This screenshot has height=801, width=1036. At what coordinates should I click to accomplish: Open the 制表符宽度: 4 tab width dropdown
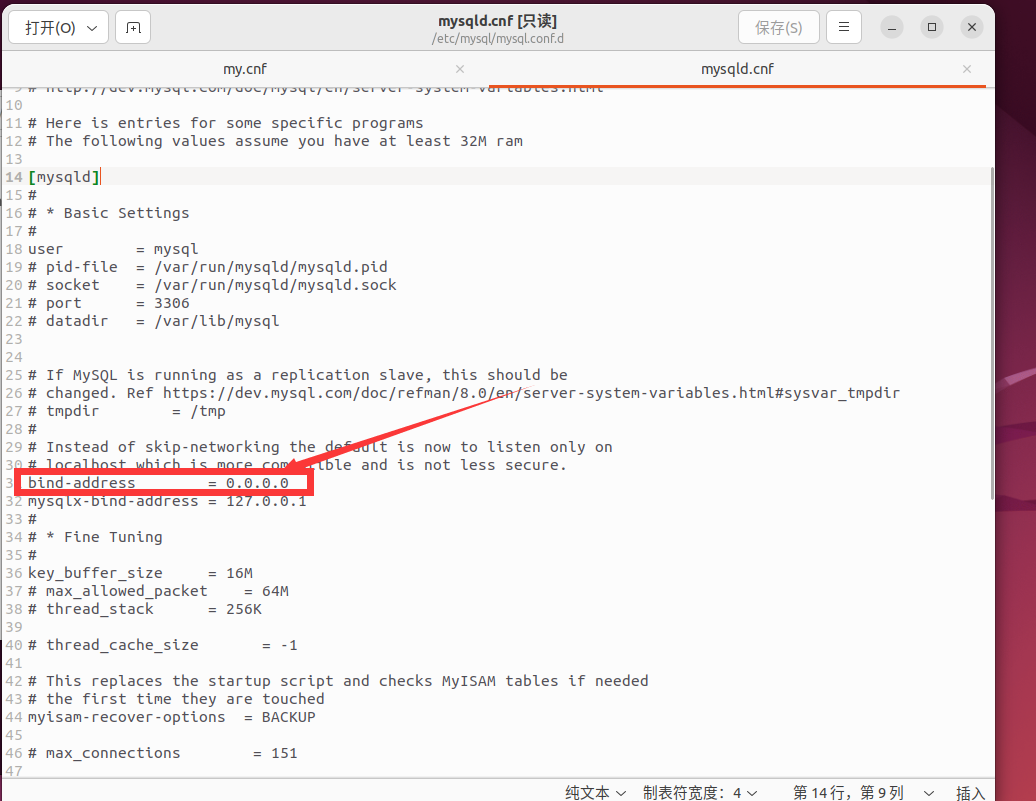click(700, 792)
